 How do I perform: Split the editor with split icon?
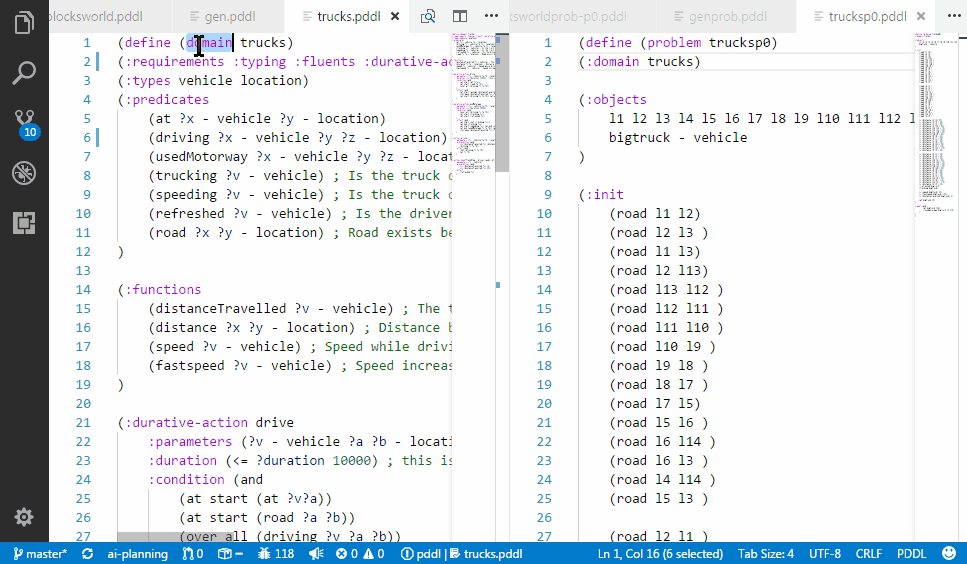click(x=459, y=17)
